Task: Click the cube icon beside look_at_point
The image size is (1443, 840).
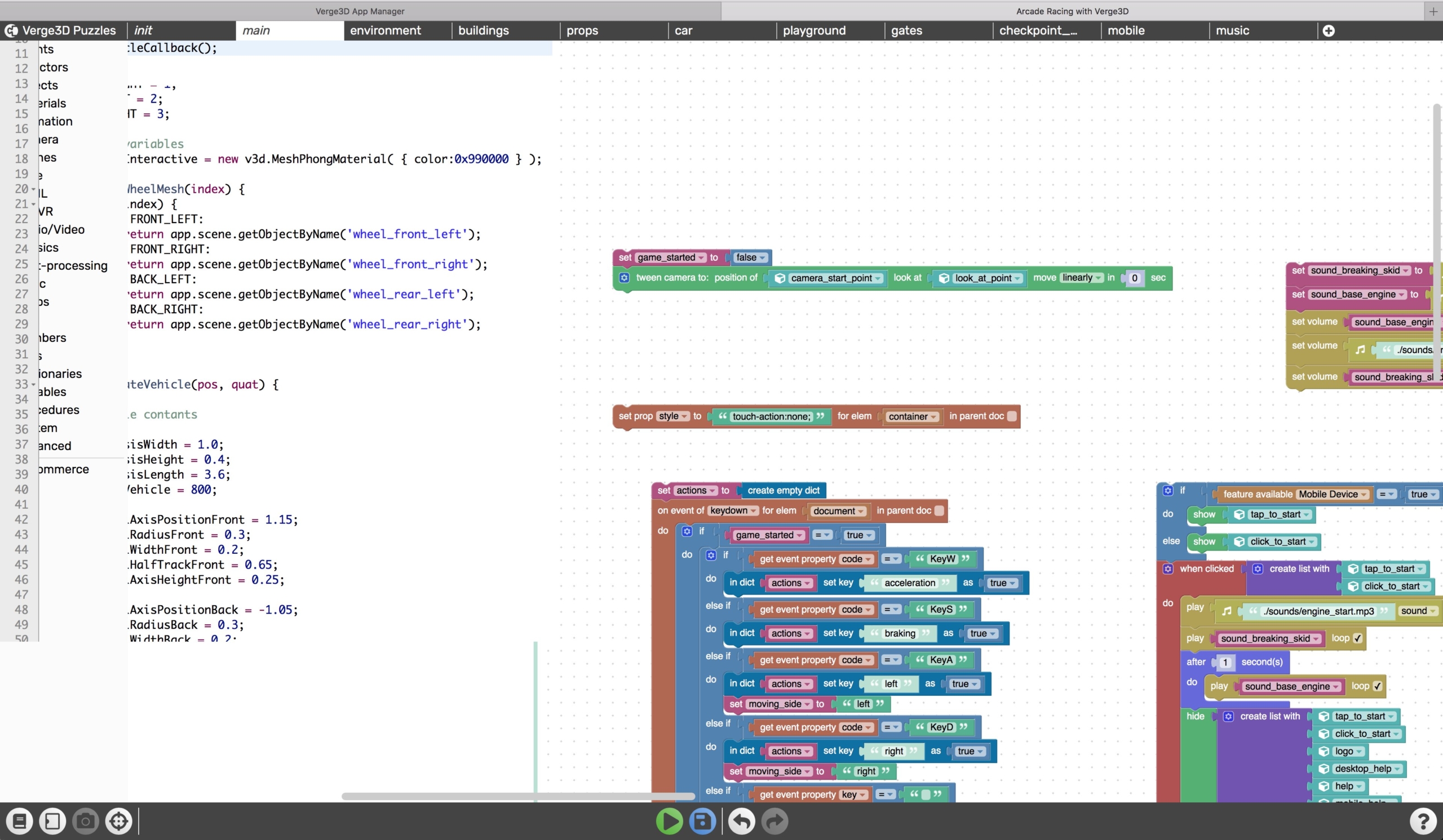Action: [x=944, y=278]
